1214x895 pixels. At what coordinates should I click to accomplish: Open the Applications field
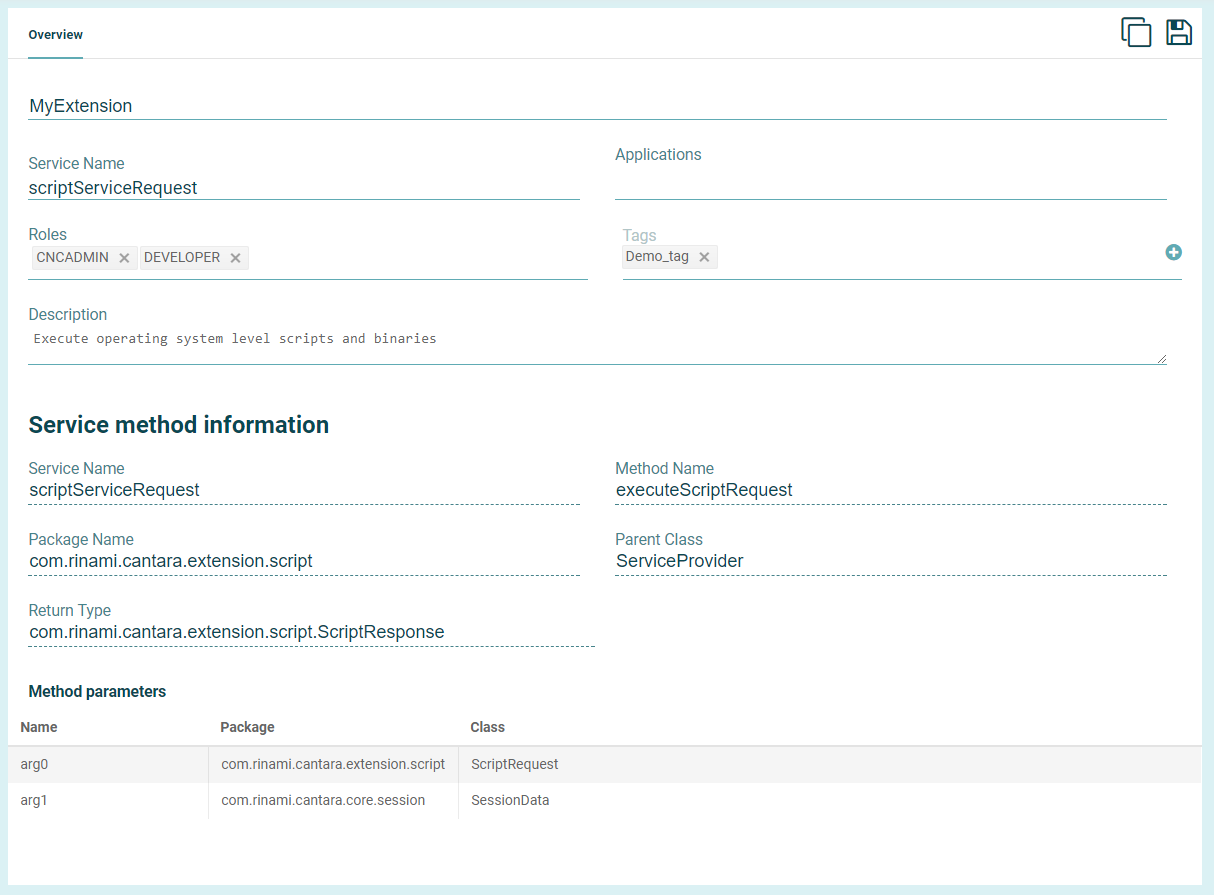[x=890, y=186]
